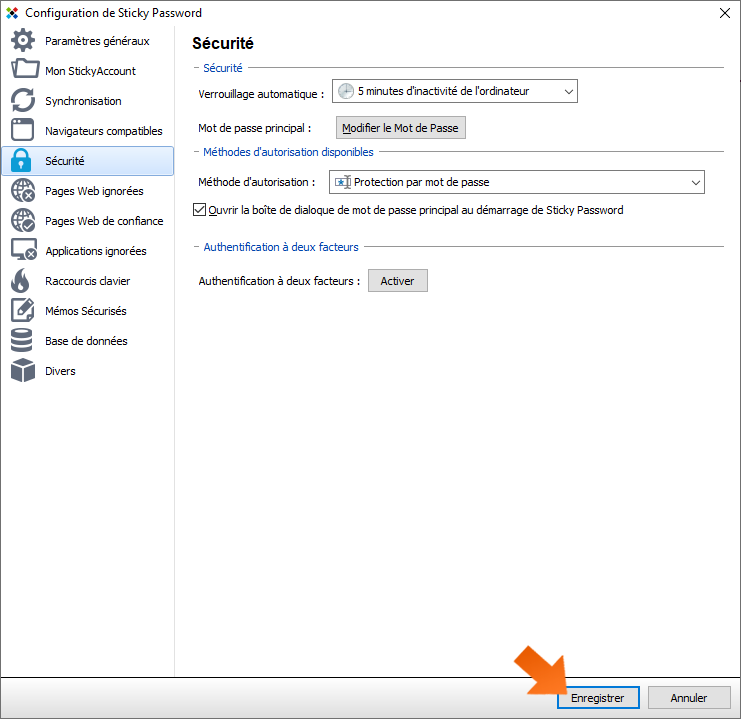Image resolution: width=741 pixels, height=719 pixels.
Task: Open Applications ignorées settings
Action: 88,251
